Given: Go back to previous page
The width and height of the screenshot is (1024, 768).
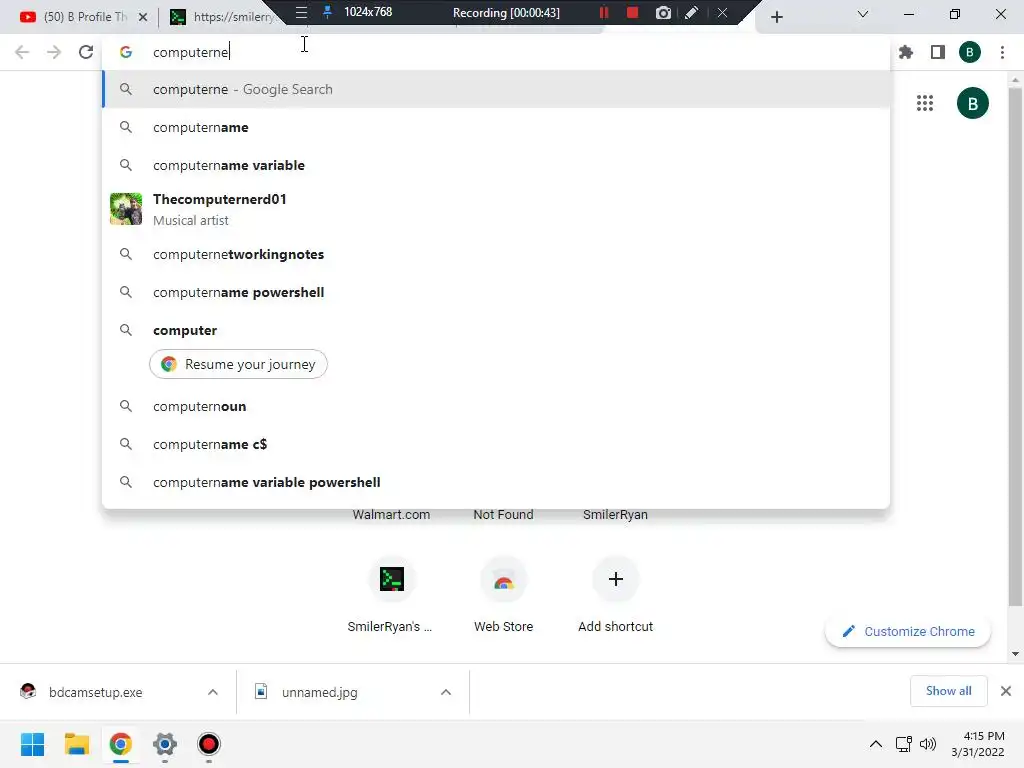Looking at the screenshot, I should tap(22, 52).
